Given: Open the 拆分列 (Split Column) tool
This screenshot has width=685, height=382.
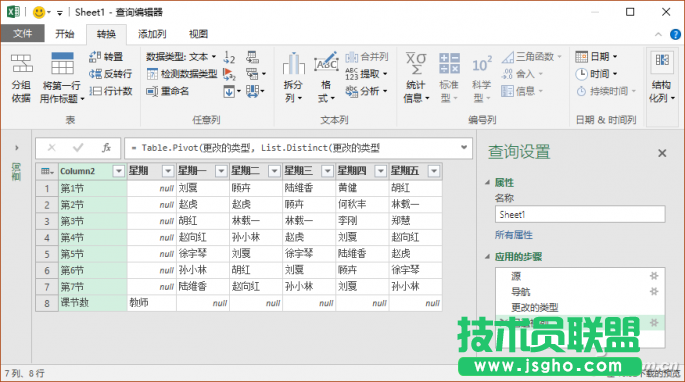Looking at the screenshot, I should coord(294,63).
